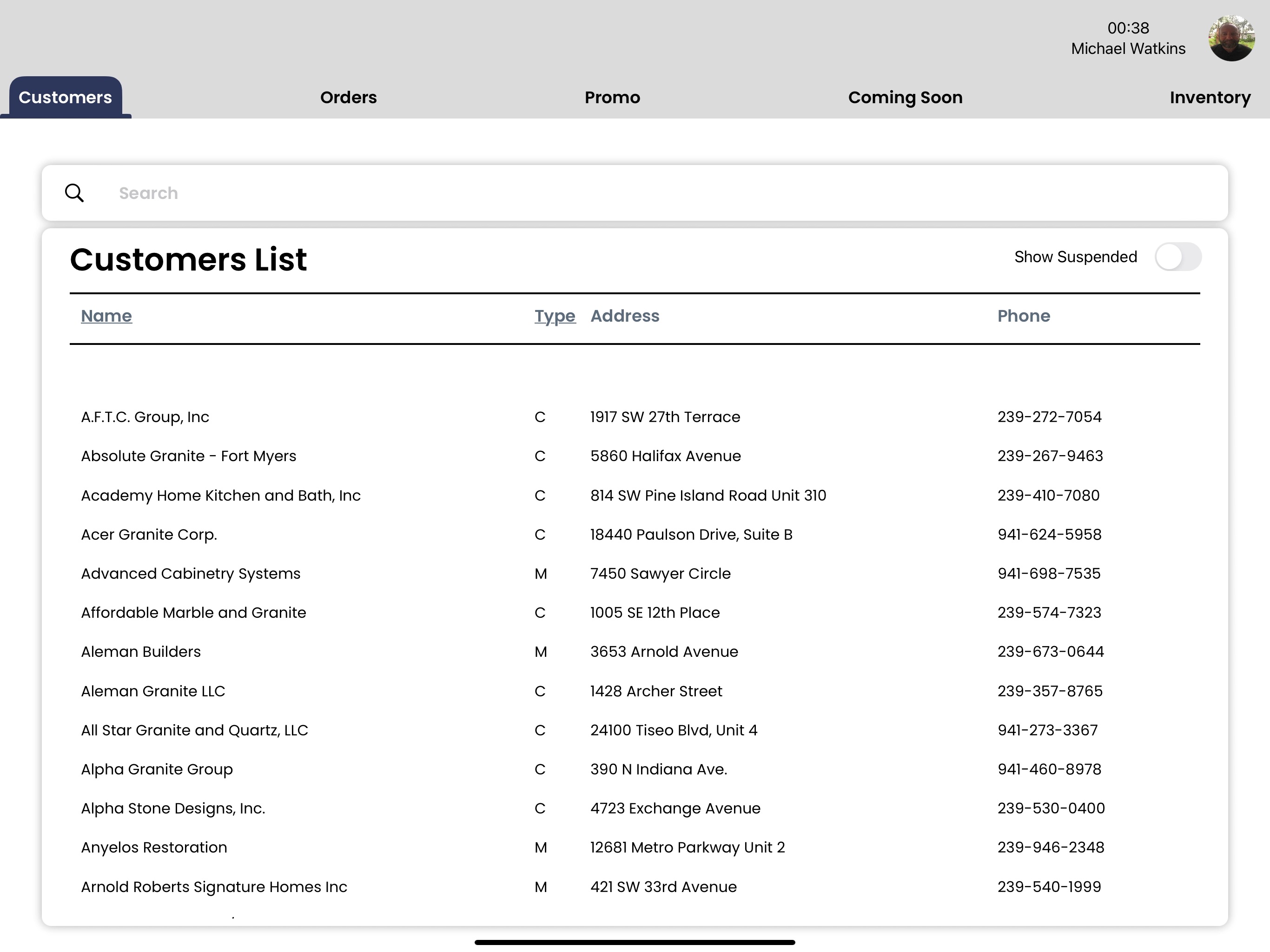The height and width of the screenshot is (952, 1270).
Task: Click the search magnifier icon
Action: tap(74, 193)
